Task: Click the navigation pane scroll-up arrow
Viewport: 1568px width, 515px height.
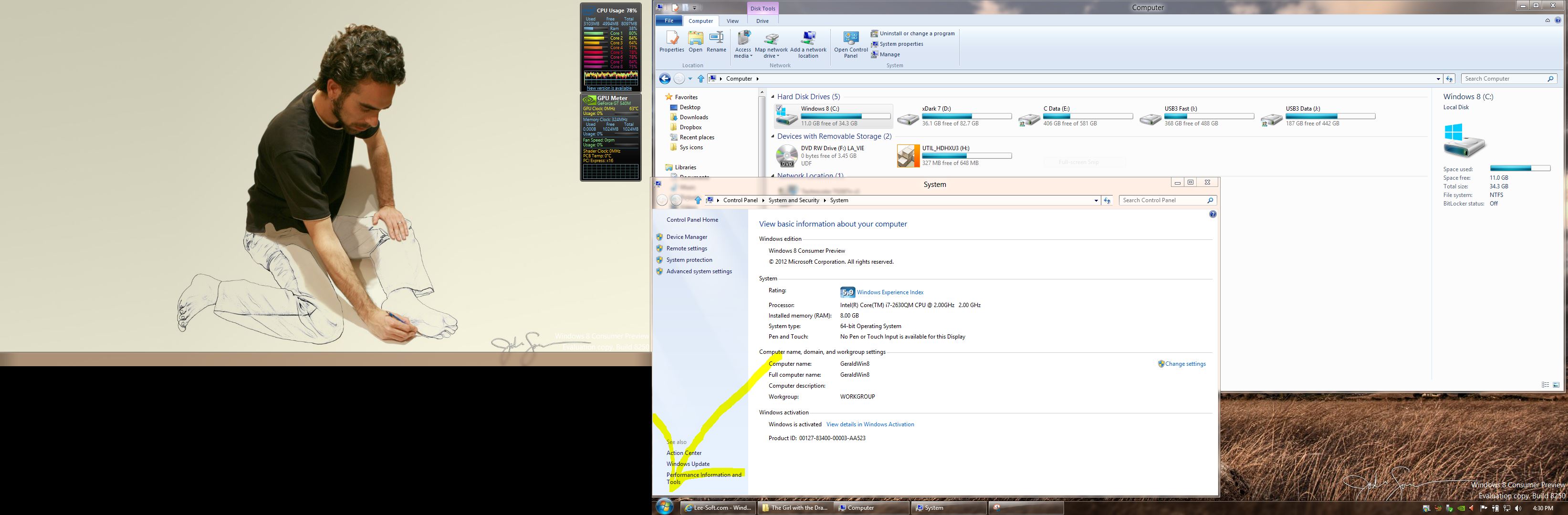Action: pos(762,93)
